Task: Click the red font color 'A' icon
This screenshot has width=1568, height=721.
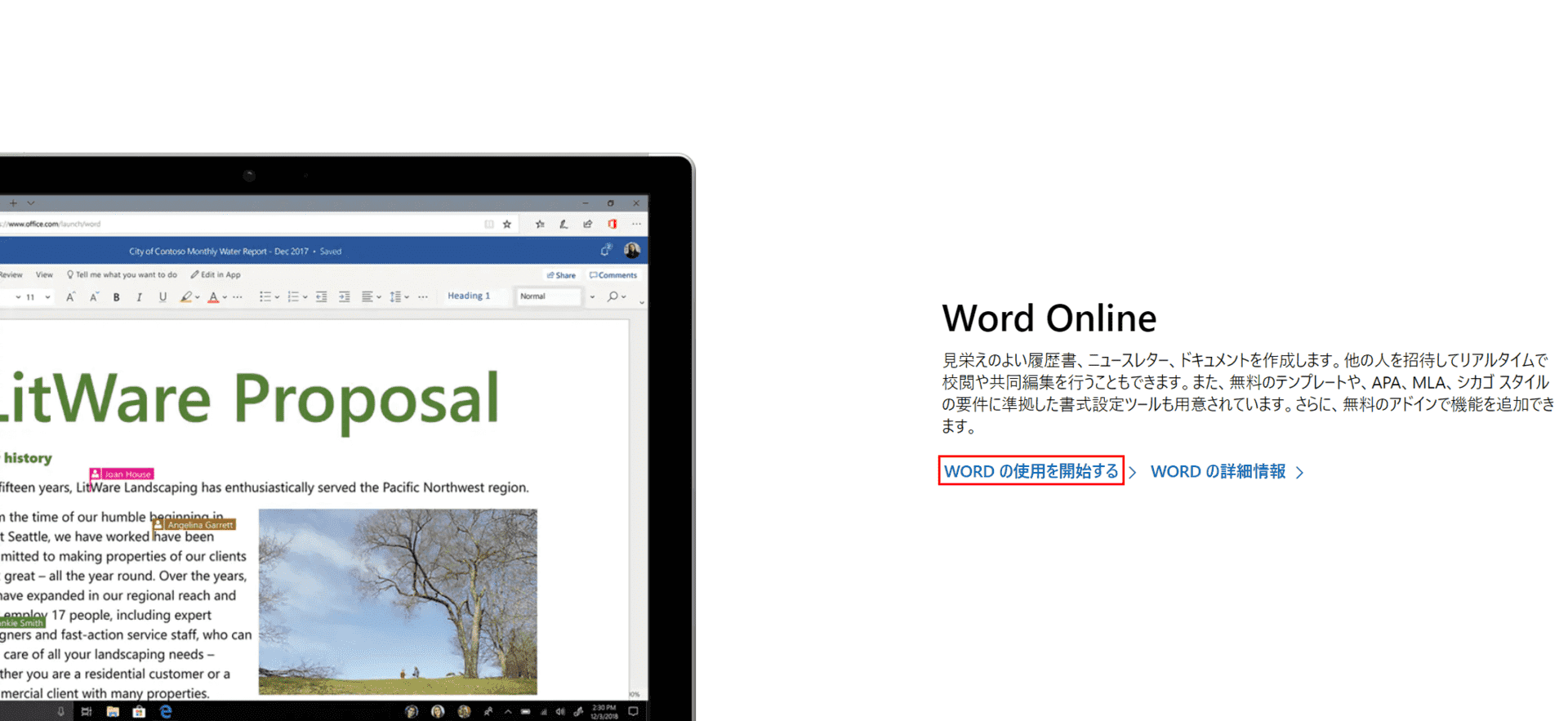Action: (213, 297)
